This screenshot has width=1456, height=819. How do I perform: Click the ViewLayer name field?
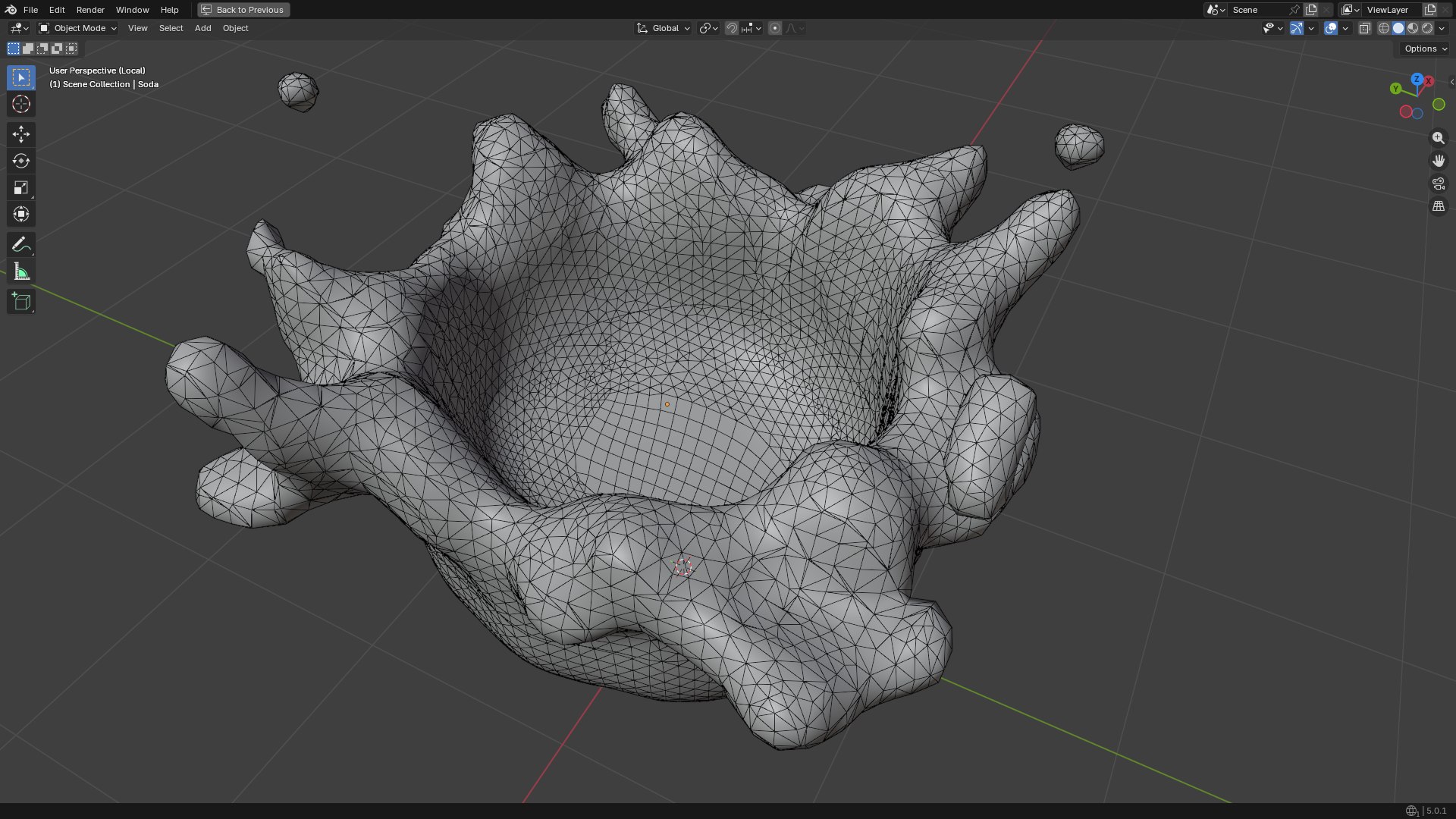(1392, 10)
